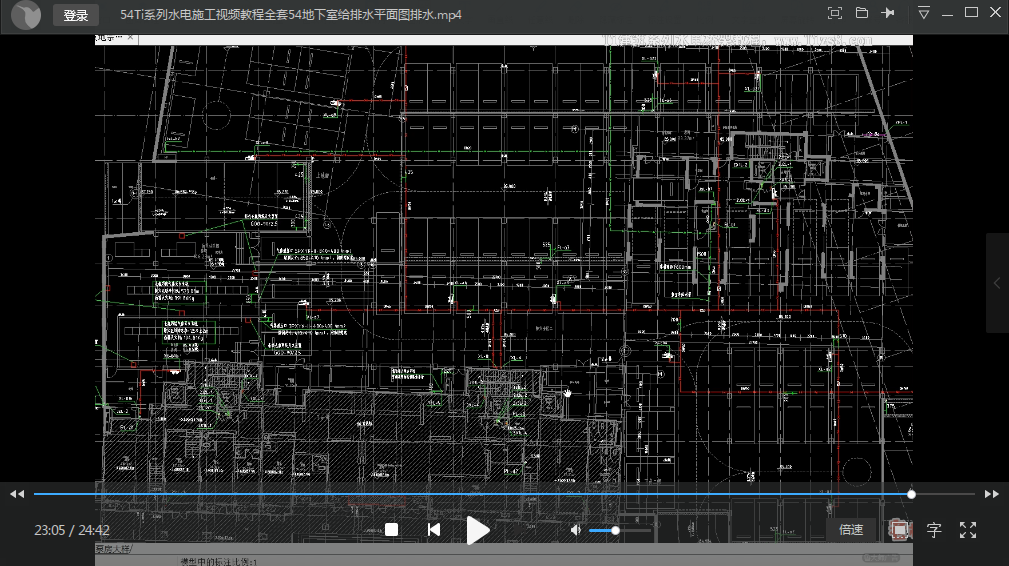Mute the speaker volume icon
The height and width of the screenshot is (566, 1009).
point(576,530)
